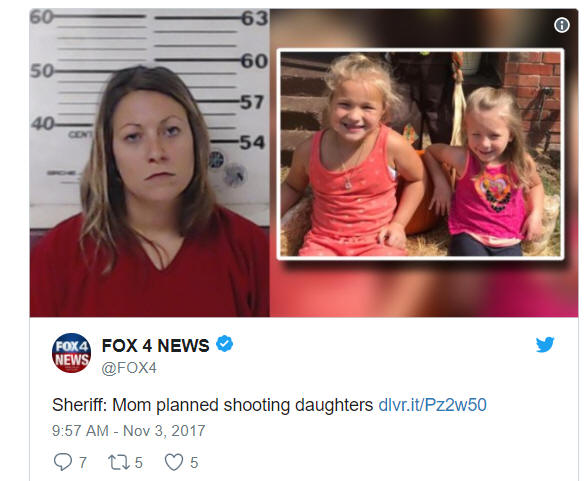The height and width of the screenshot is (481, 586).
Task: Retweet using the arrows icon
Action: 119,462
